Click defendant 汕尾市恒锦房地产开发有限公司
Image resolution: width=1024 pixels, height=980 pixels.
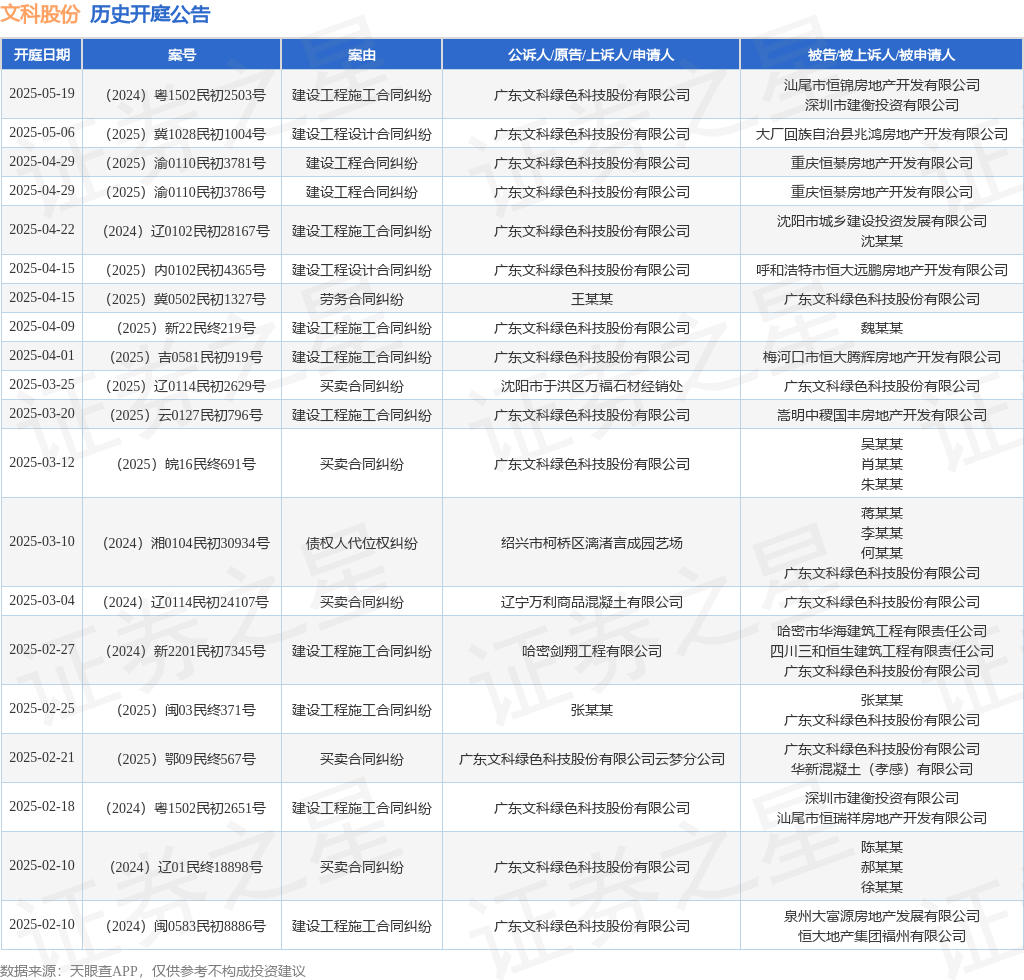click(x=882, y=85)
